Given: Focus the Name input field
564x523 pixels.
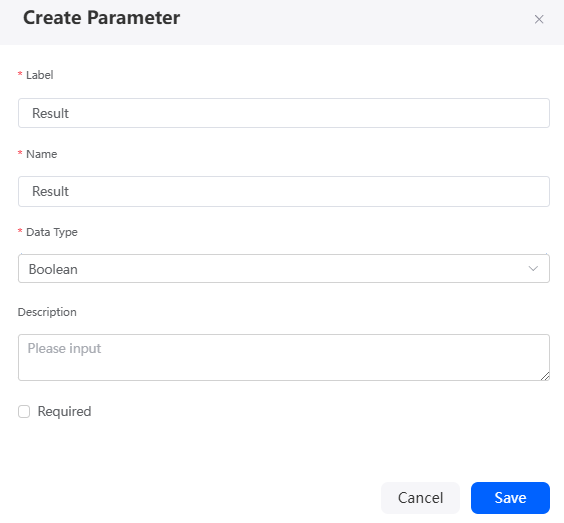Looking at the screenshot, I should tap(283, 191).
